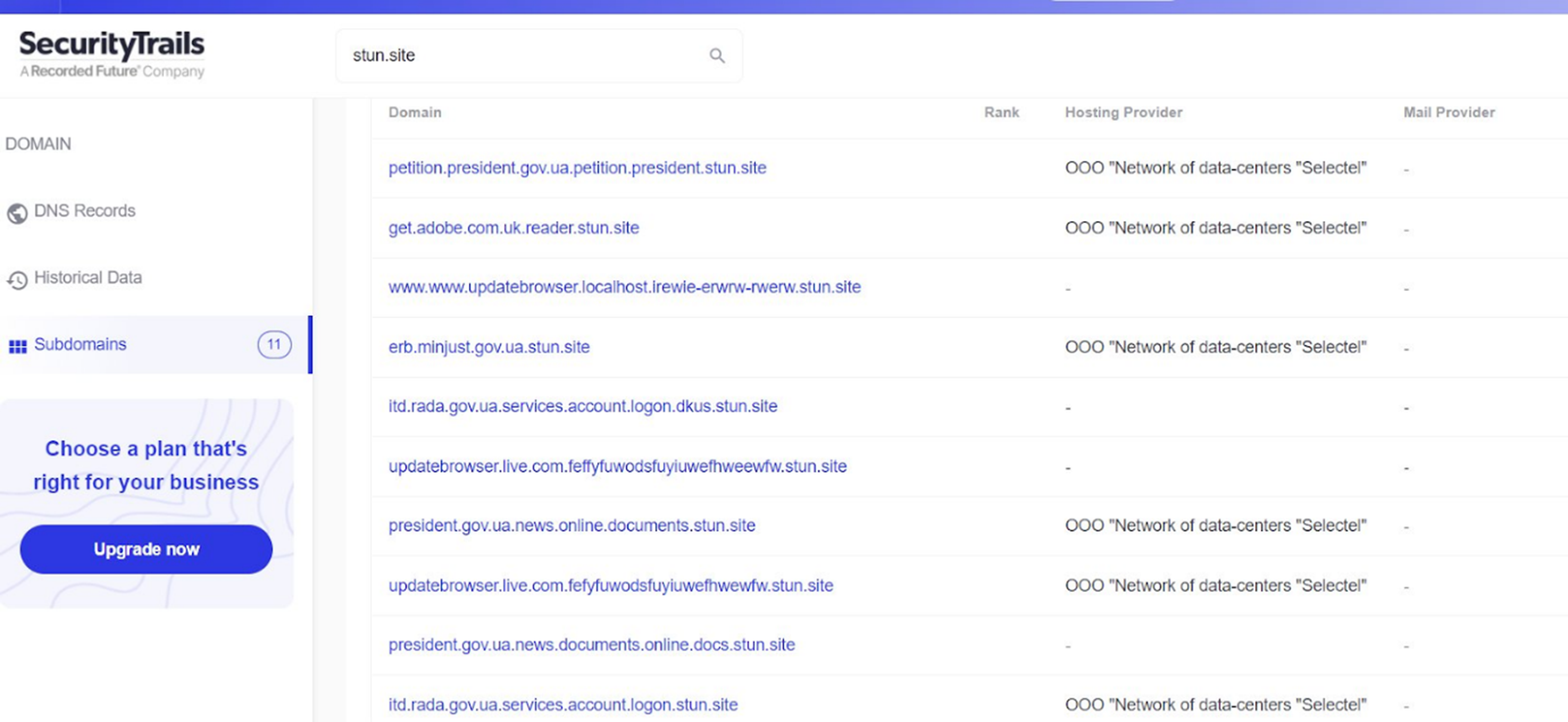Open president.gov.ua.news.documents.online.docs.stun.site link
Screen dimensions: 1568x722
point(591,645)
